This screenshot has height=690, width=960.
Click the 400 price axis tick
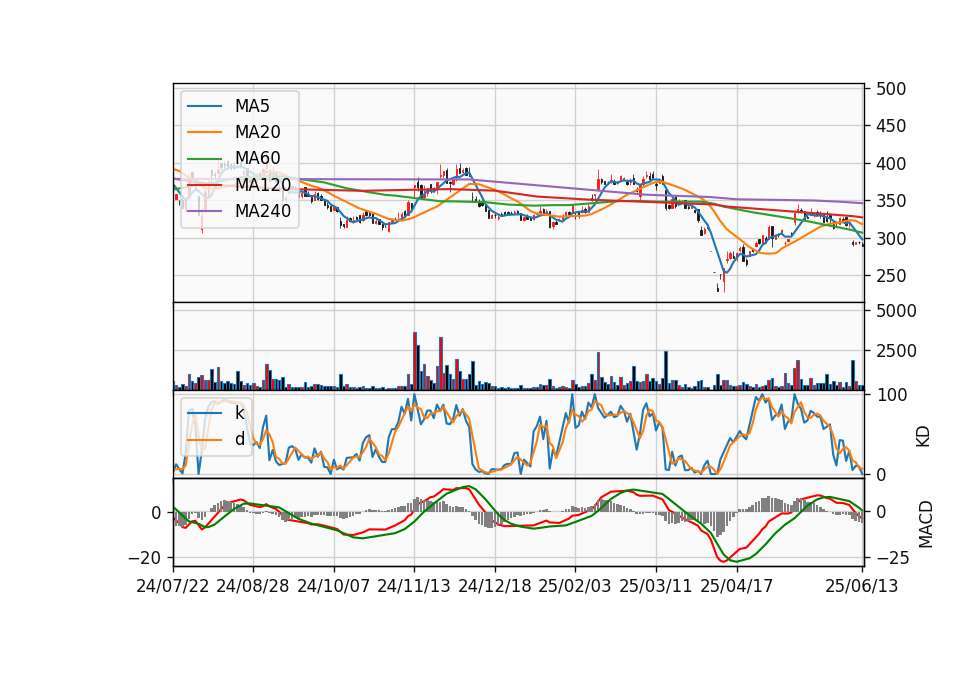tap(891, 164)
